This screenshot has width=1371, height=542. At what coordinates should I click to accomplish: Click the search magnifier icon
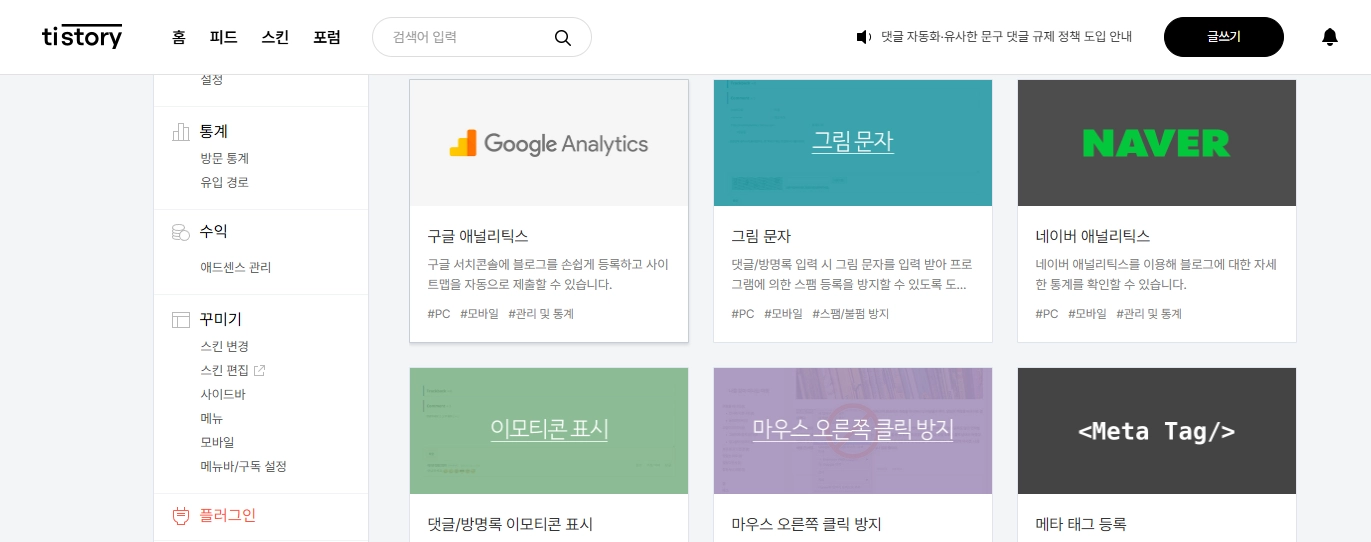click(563, 38)
